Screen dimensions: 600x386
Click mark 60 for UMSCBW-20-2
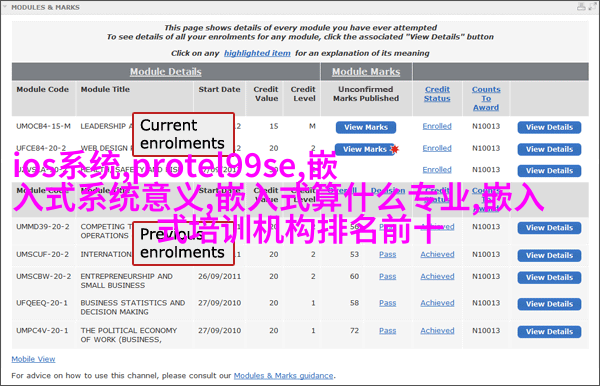coord(354,276)
